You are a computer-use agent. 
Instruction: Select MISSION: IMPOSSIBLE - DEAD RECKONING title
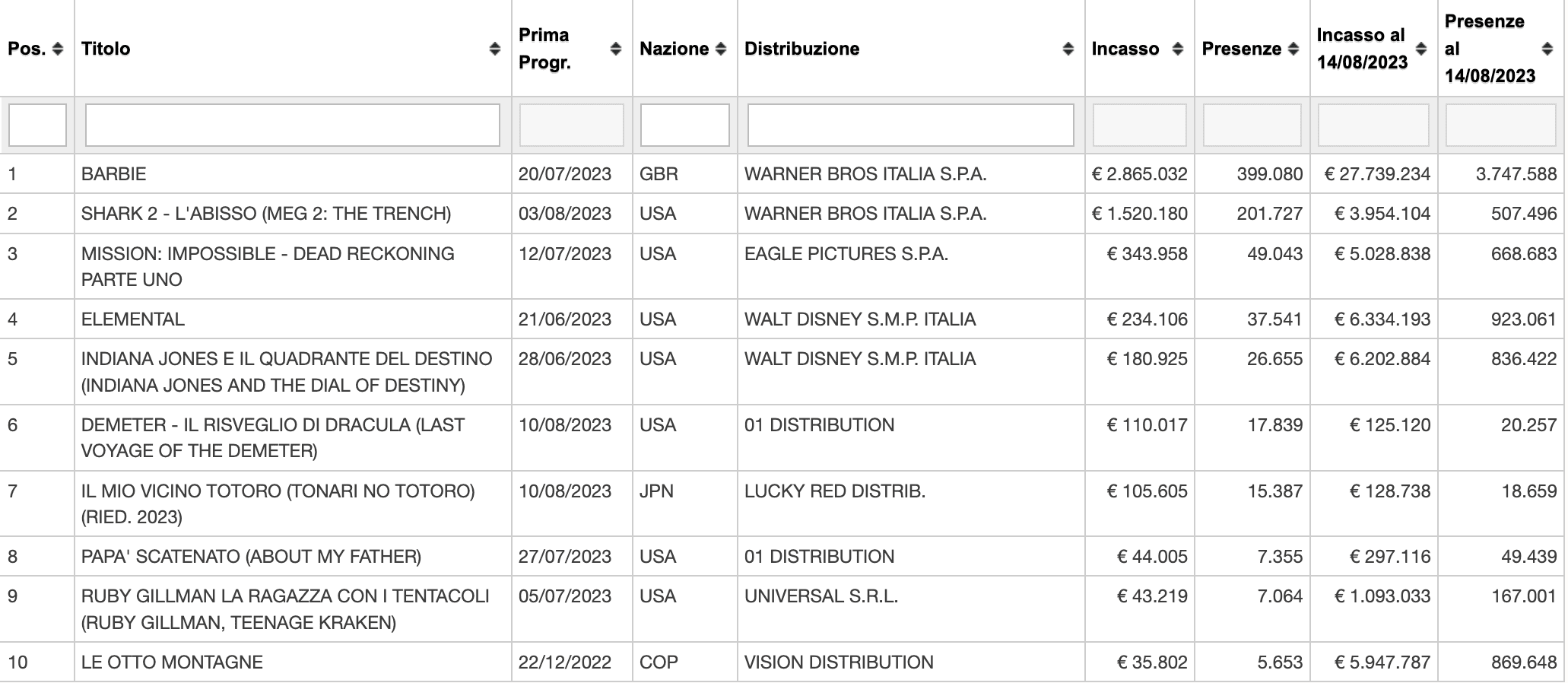(268, 266)
